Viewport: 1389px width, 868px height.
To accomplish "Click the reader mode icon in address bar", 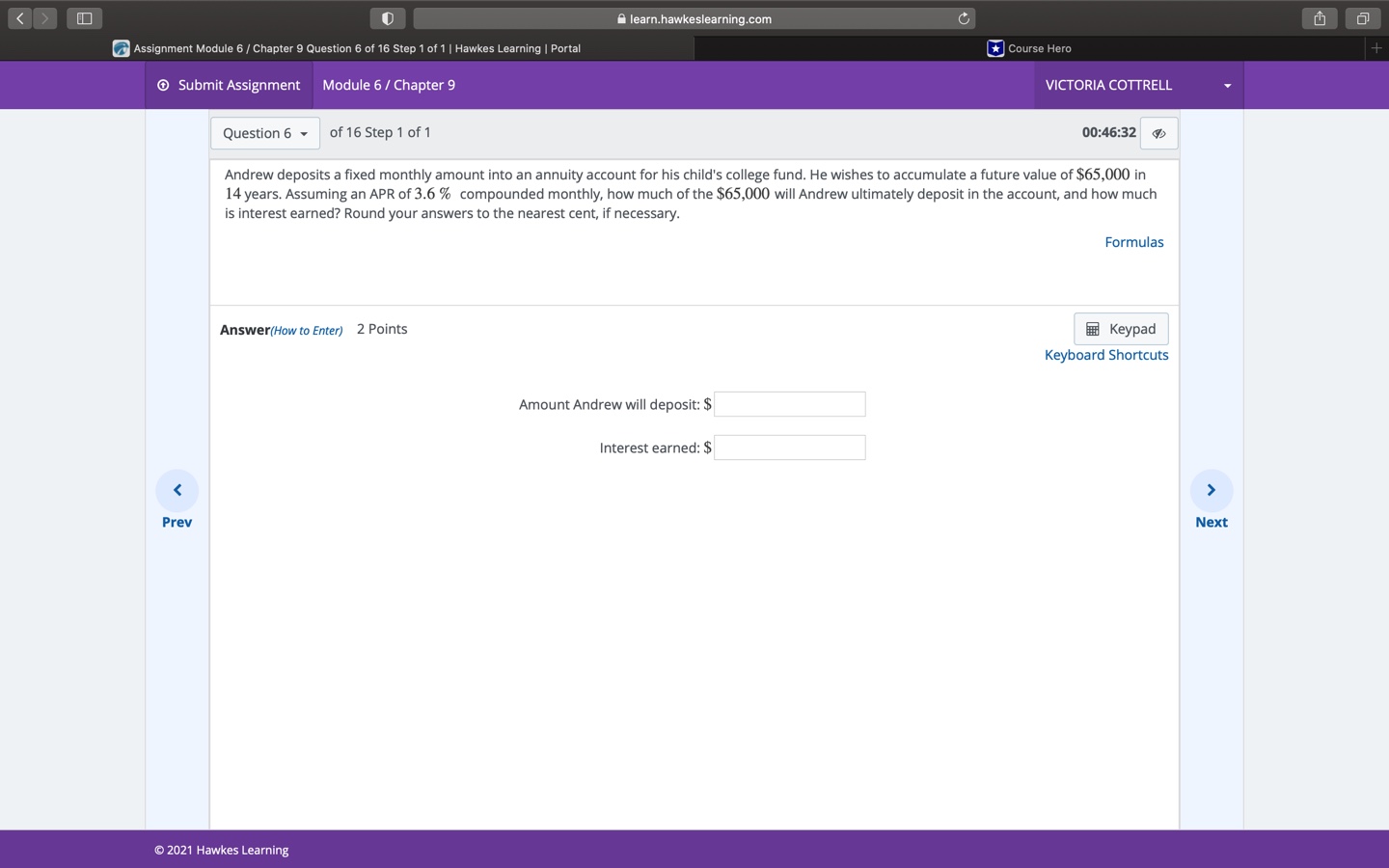I will (388, 18).
